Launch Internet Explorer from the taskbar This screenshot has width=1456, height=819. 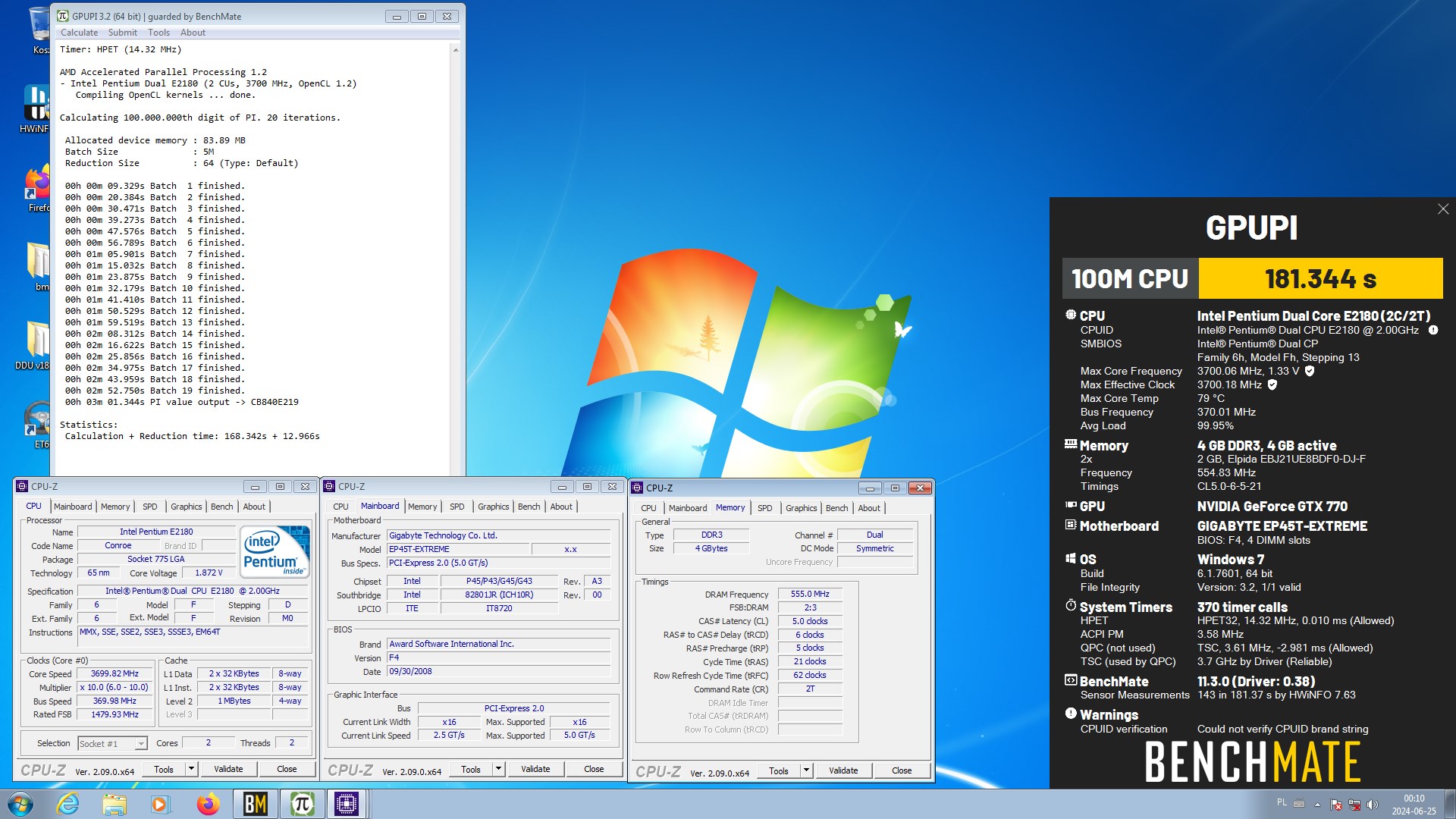click(68, 804)
